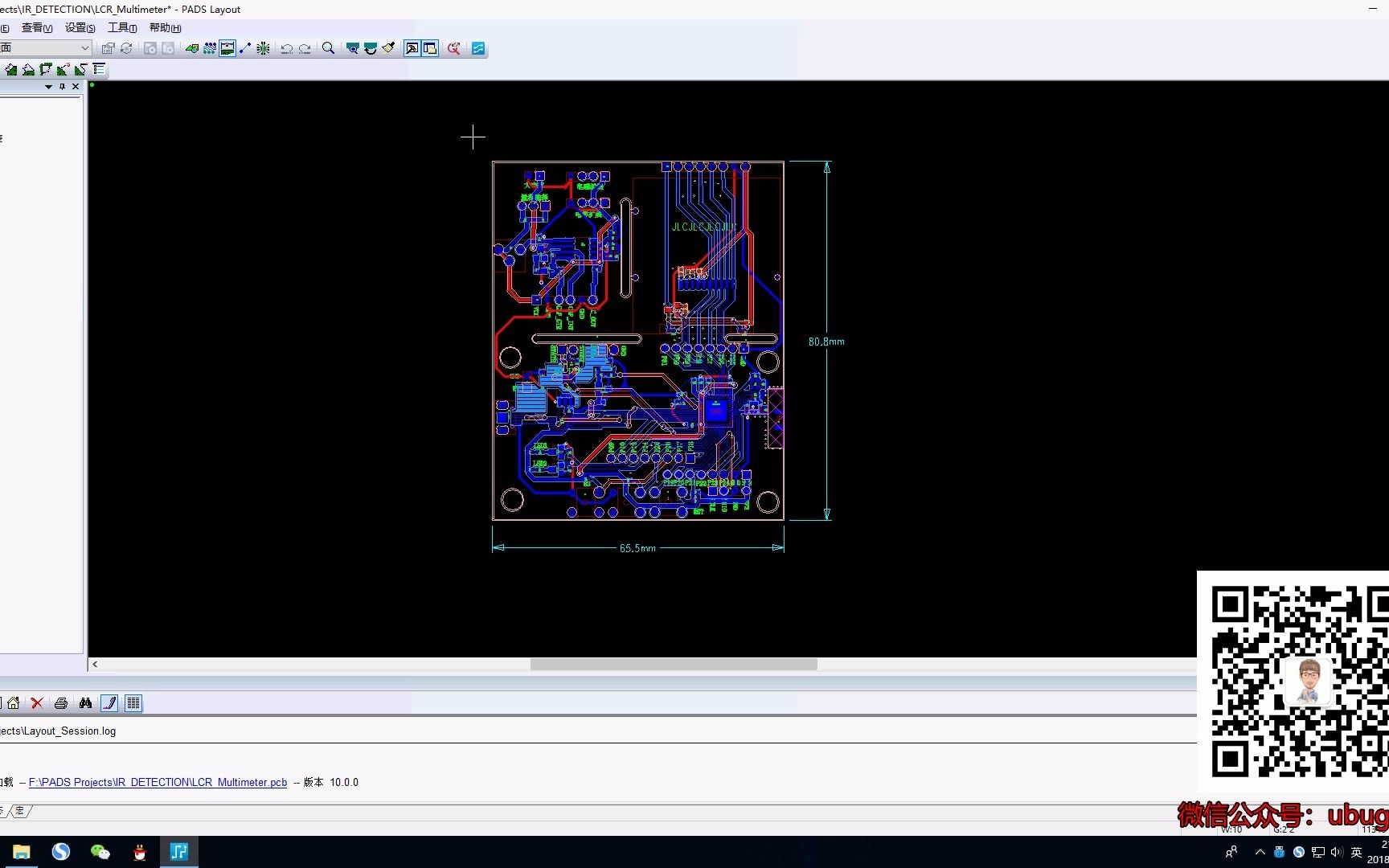The width and height of the screenshot is (1389, 868).
Task: Select the third green dimensioning tool
Action: (x=46, y=69)
